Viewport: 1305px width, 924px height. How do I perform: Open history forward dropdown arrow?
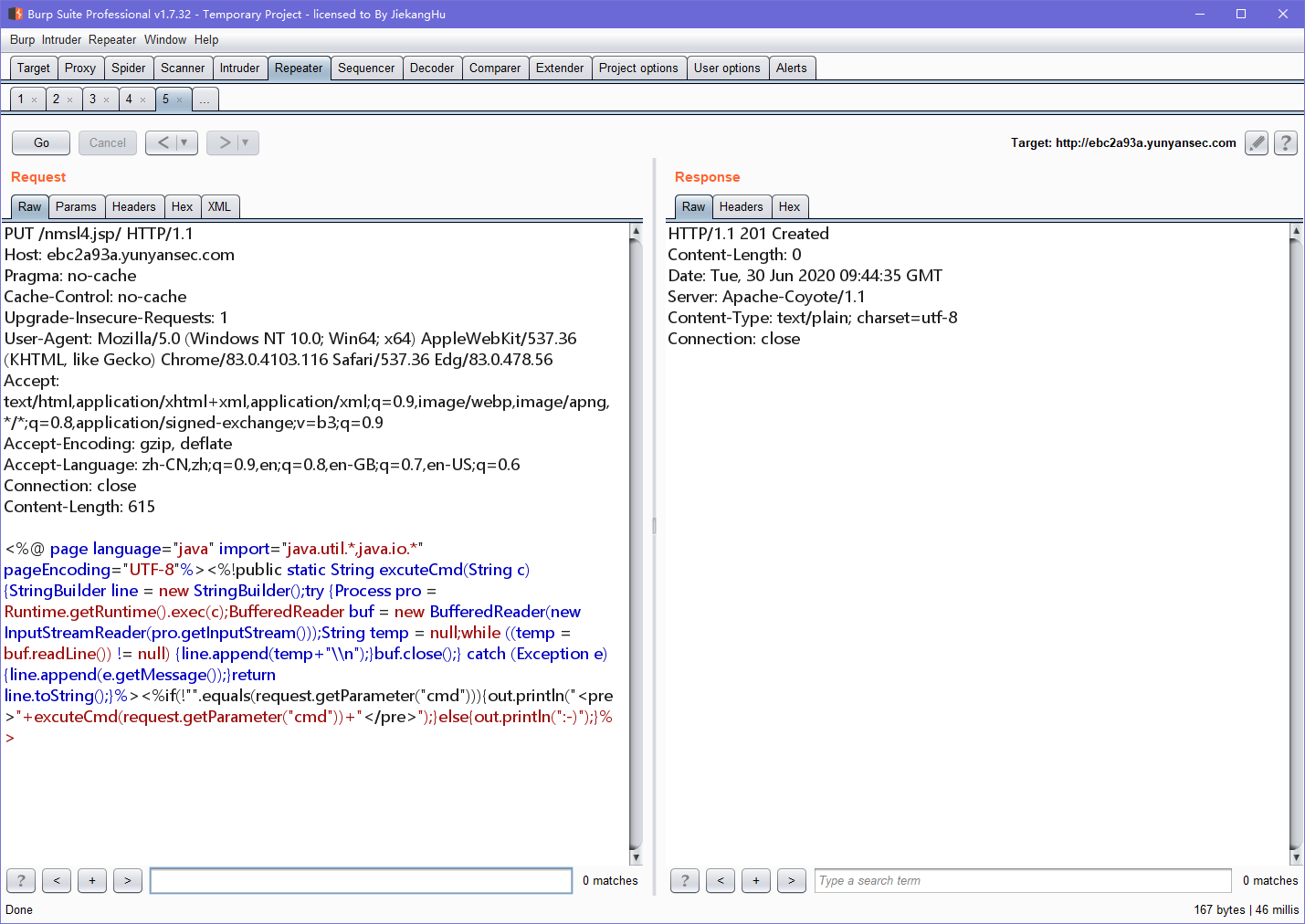click(x=246, y=142)
